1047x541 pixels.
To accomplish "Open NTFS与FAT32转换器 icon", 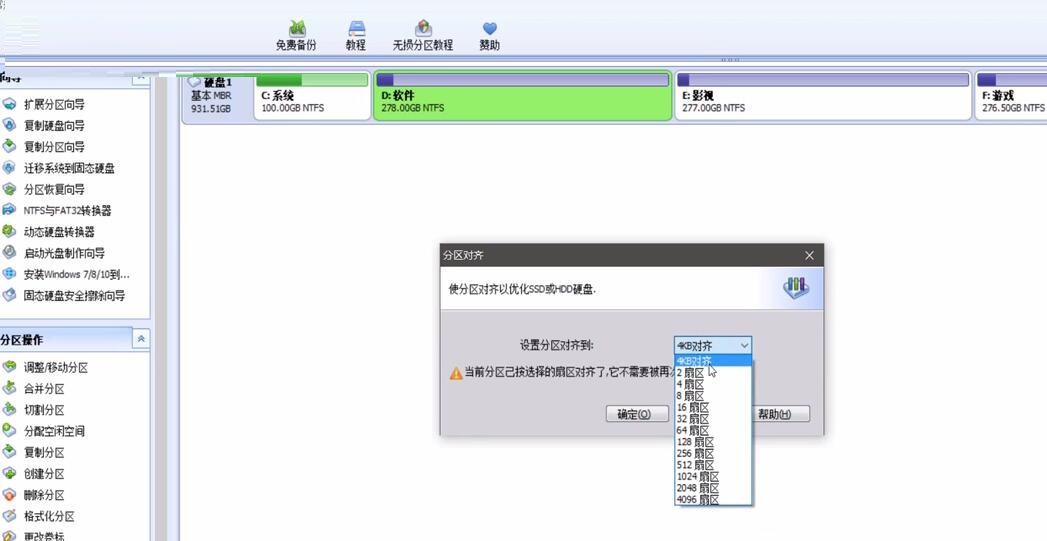I will 9,210.
